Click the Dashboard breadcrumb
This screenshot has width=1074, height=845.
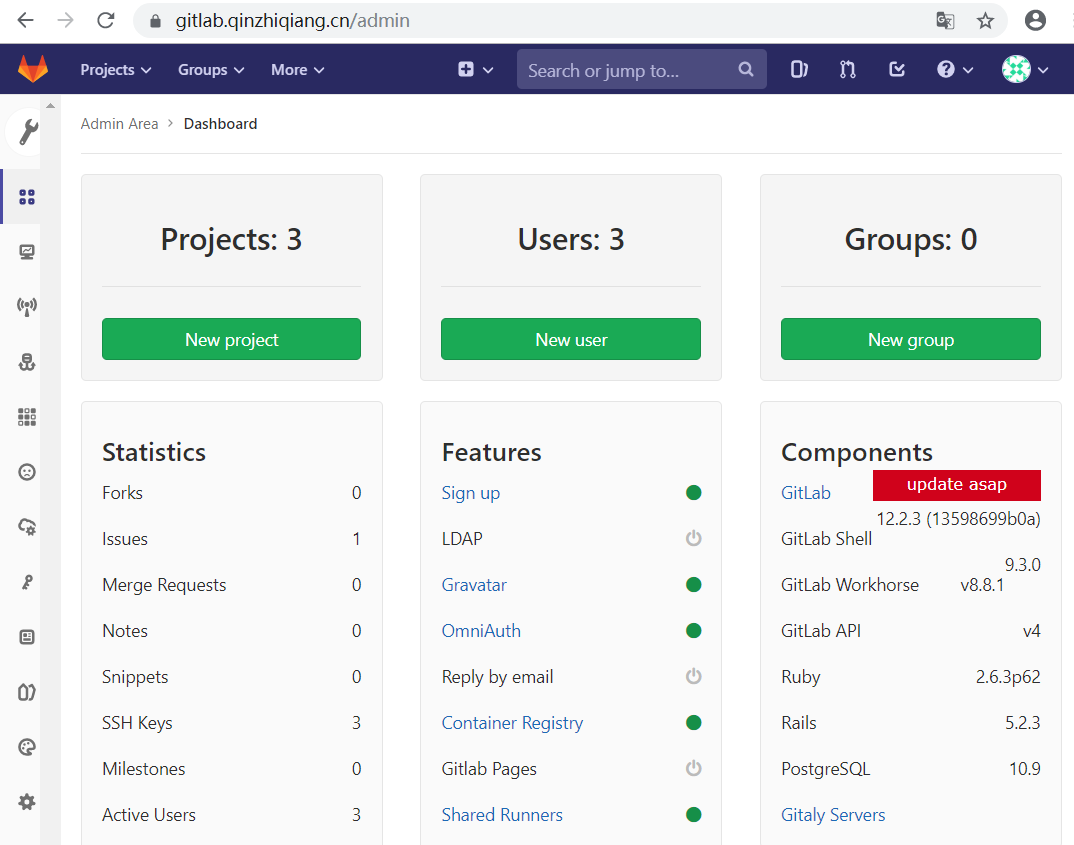[x=221, y=124]
